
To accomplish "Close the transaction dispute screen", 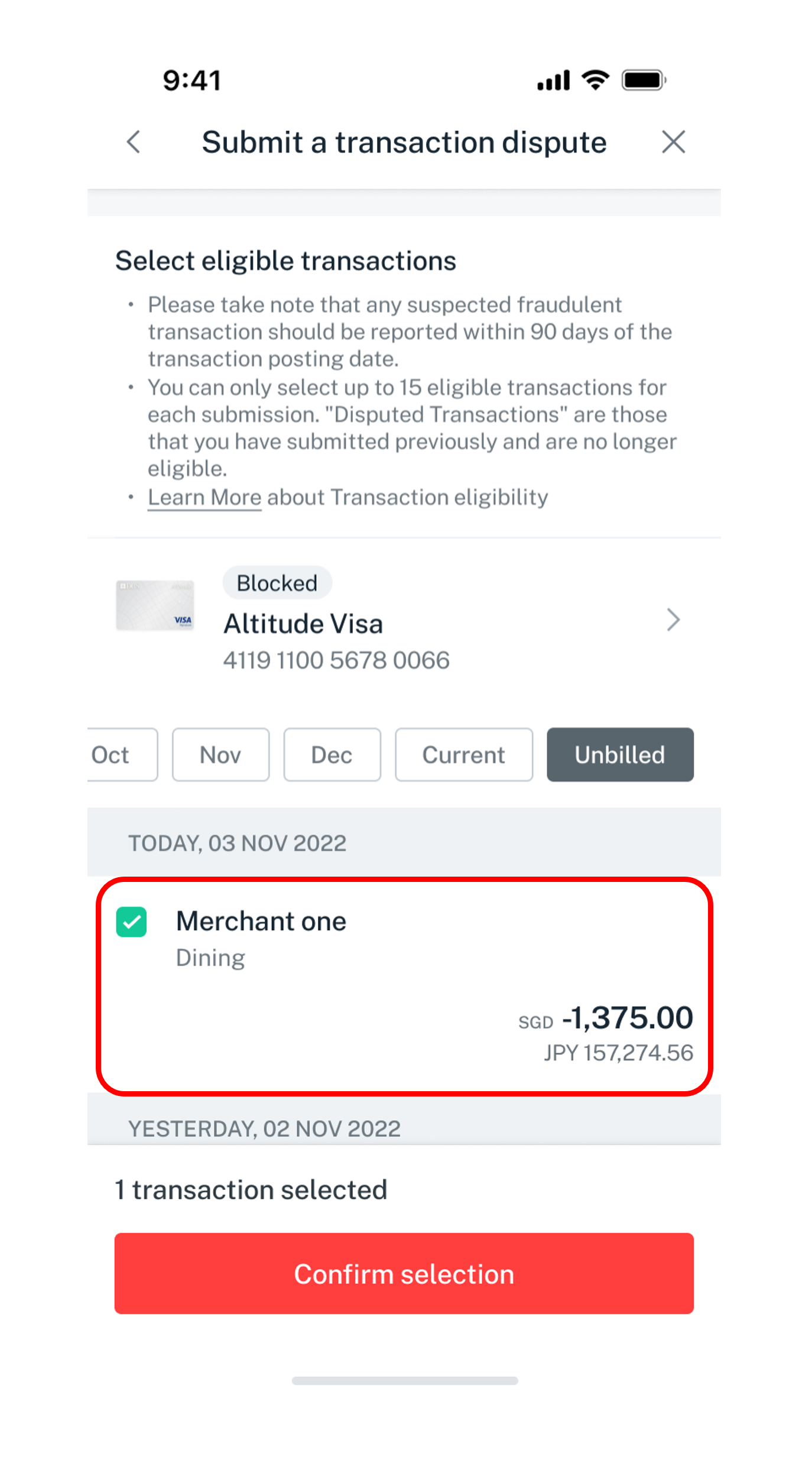I will click(x=673, y=142).
